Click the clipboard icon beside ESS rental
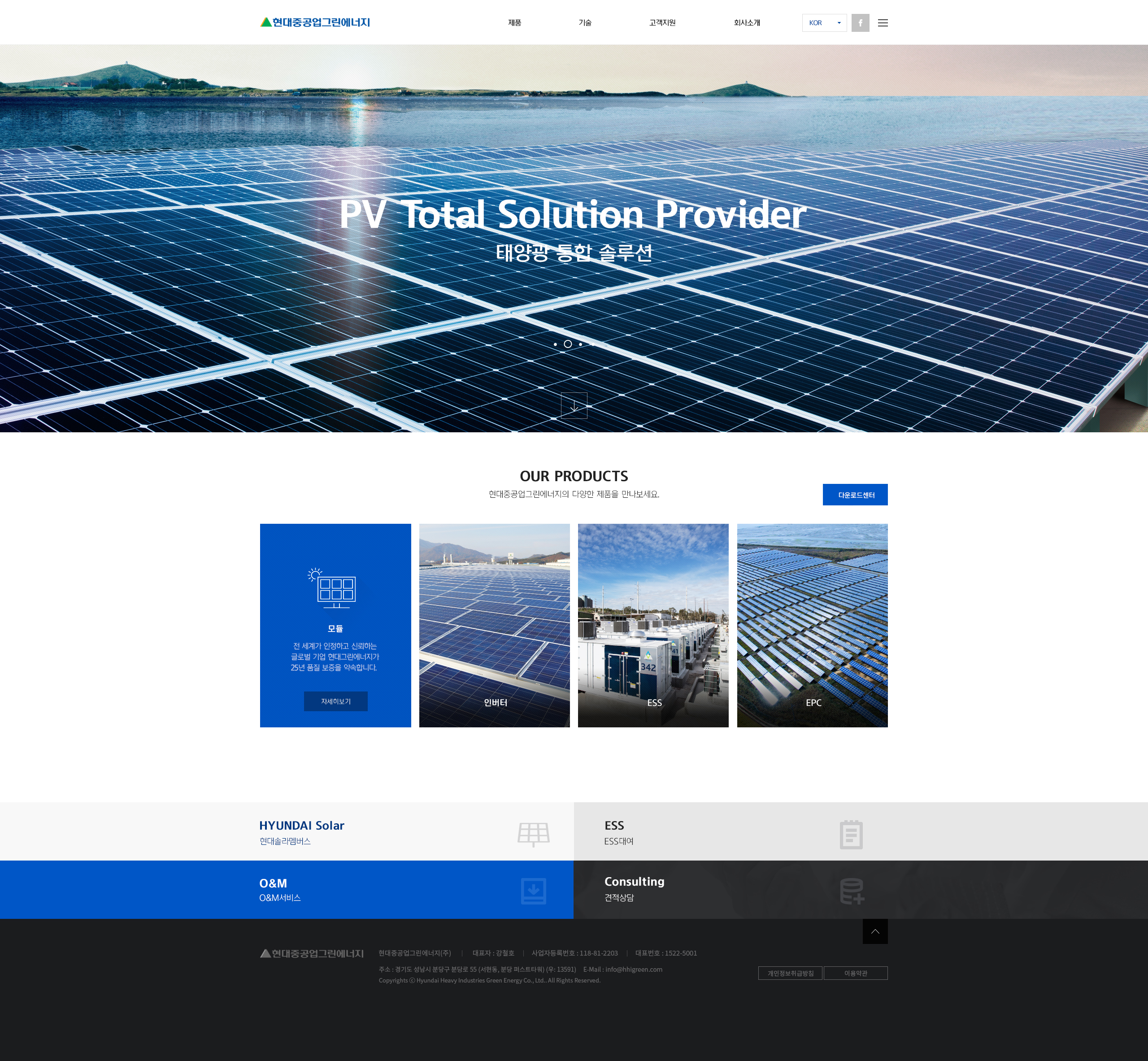 click(x=851, y=834)
